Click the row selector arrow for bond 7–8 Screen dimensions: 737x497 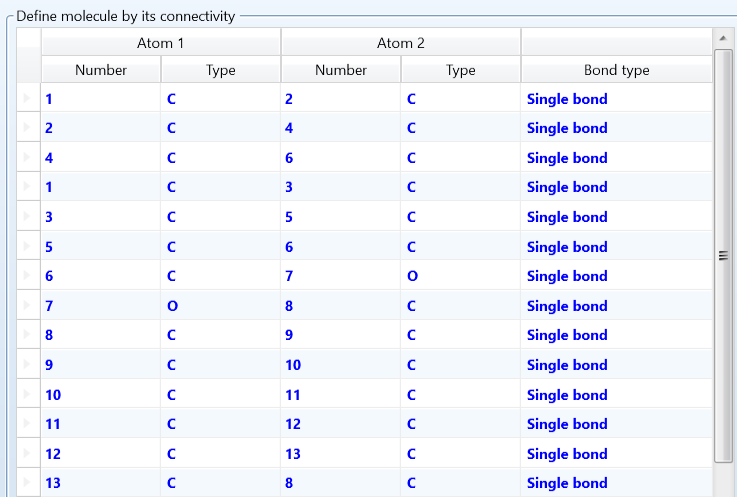[28, 306]
